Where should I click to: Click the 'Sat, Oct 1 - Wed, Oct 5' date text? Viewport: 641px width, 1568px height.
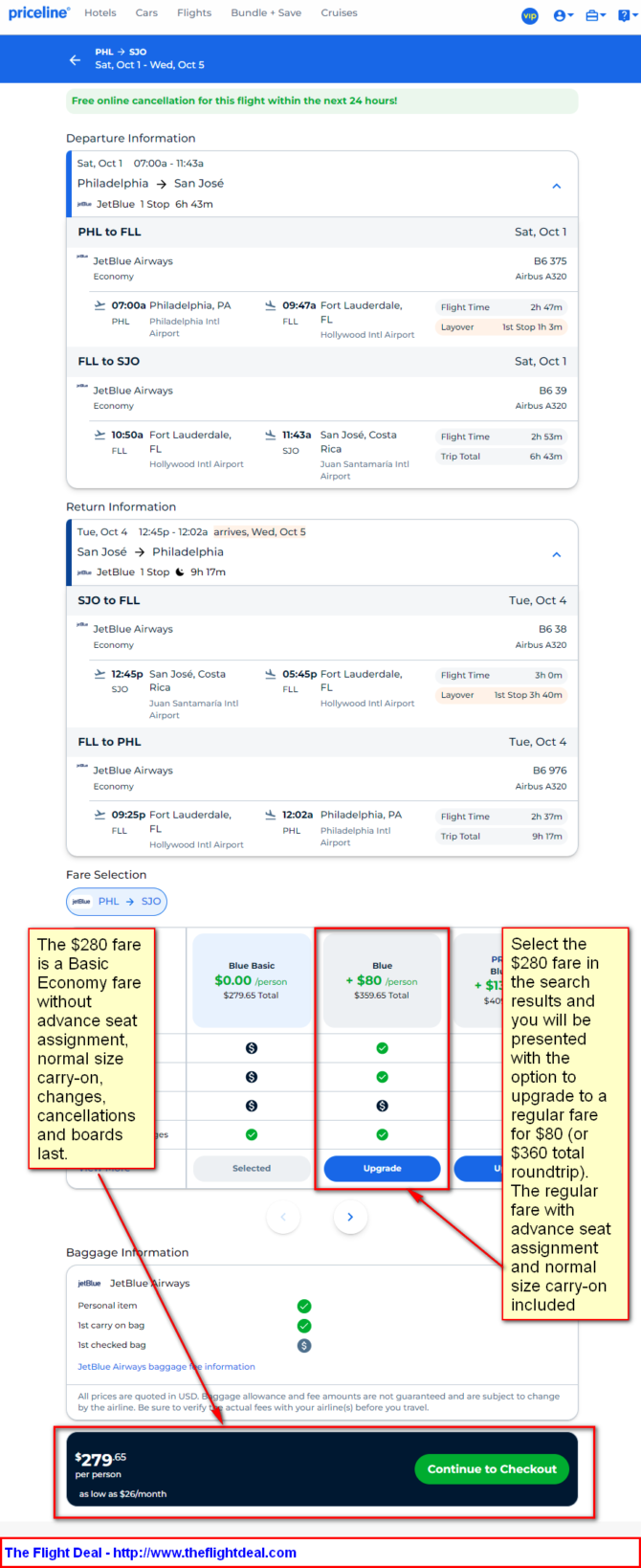coord(149,65)
